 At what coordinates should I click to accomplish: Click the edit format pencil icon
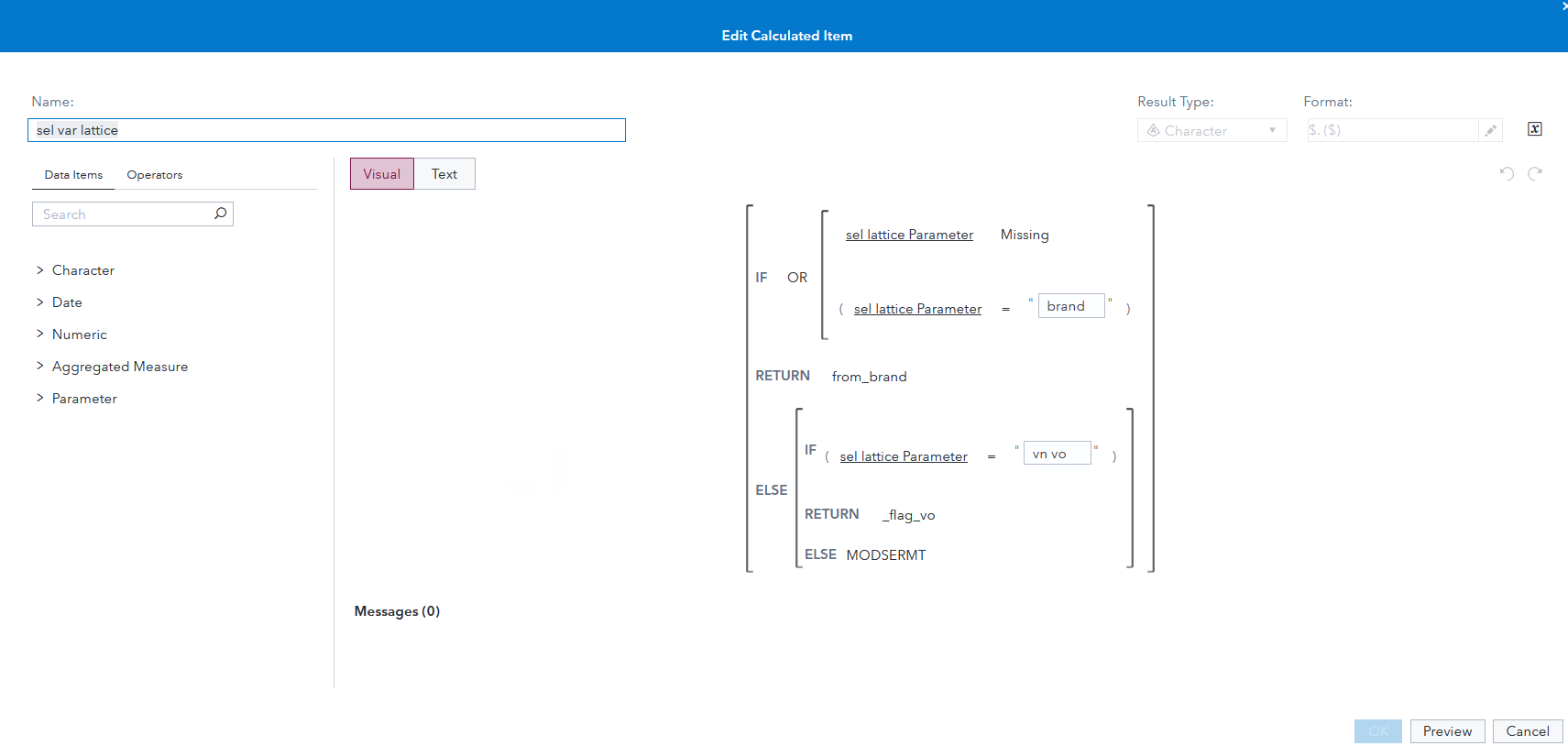(x=1491, y=130)
